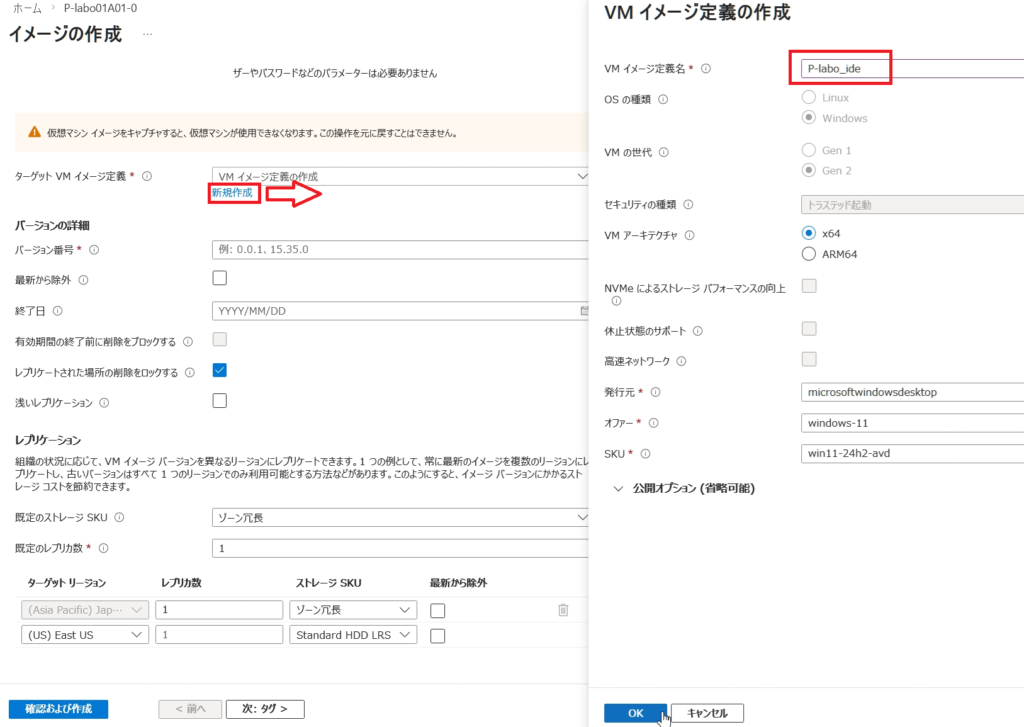Click 新規作成 link under target image definition
This screenshot has width=1024, height=727.
pos(232,192)
